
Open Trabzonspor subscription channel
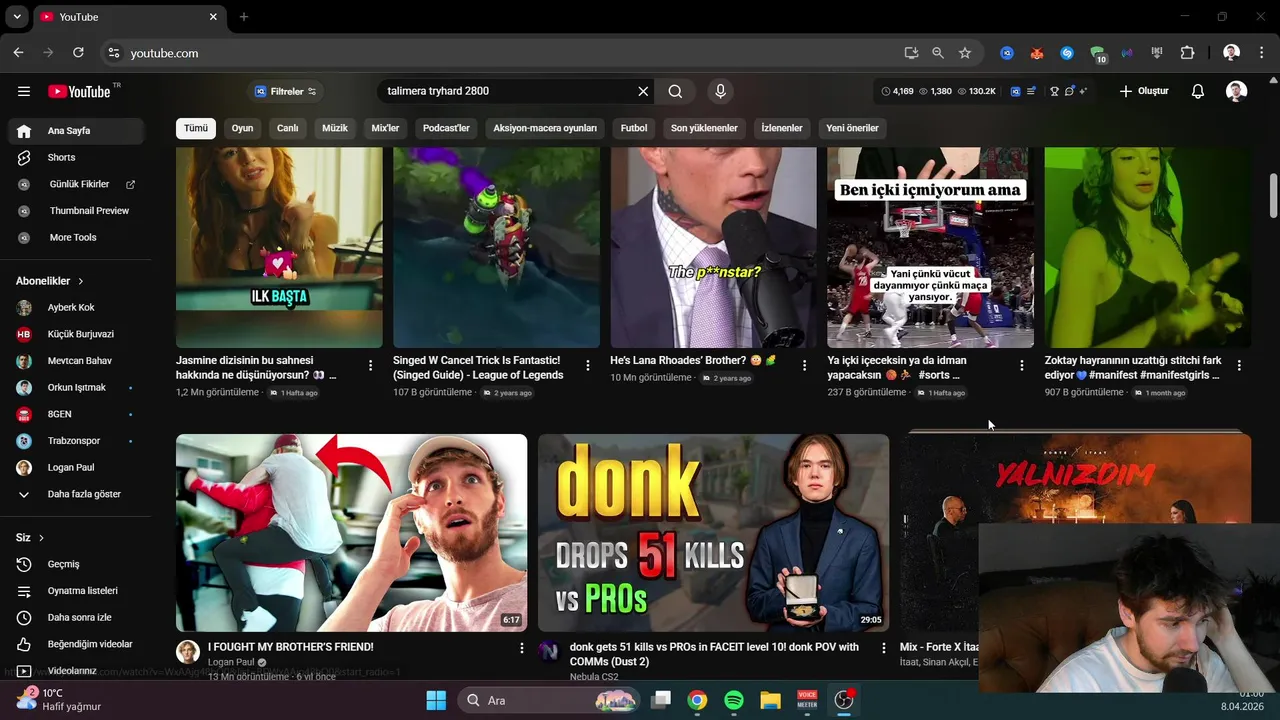pyautogui.click(x=76, y=441)
